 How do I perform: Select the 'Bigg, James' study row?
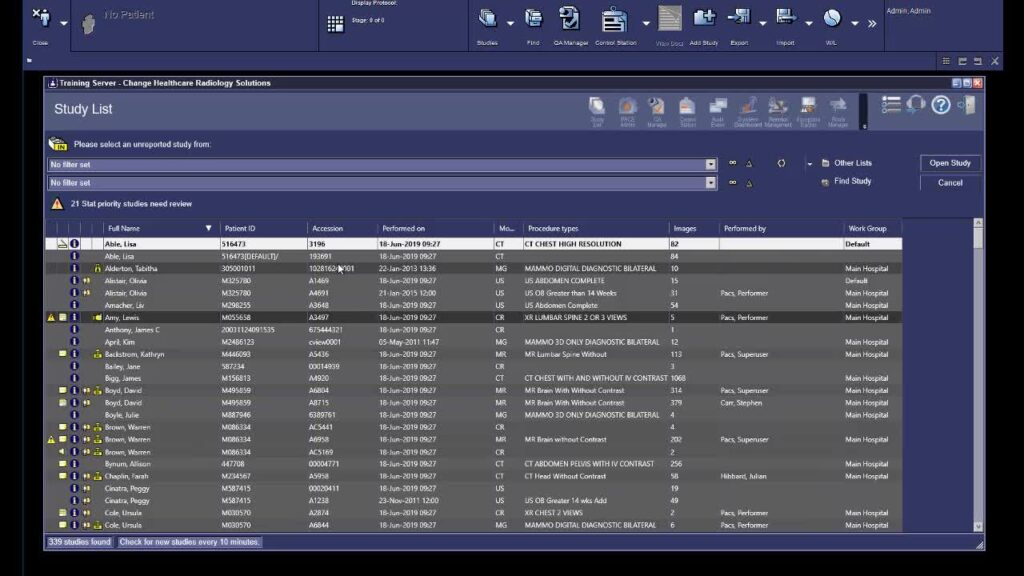click(x=473, y=378)
